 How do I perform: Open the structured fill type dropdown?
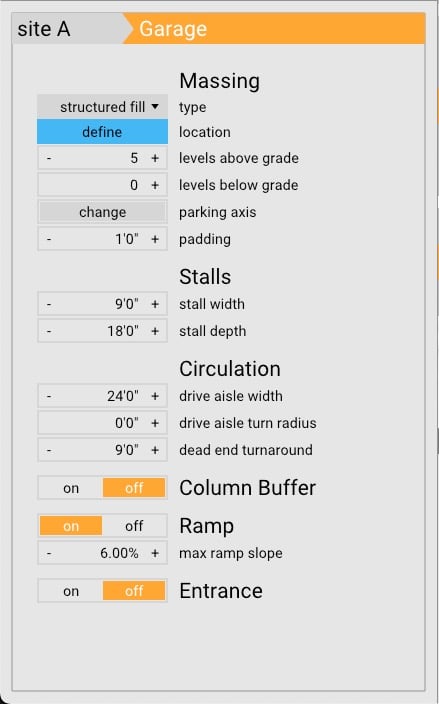click(102, 107)
